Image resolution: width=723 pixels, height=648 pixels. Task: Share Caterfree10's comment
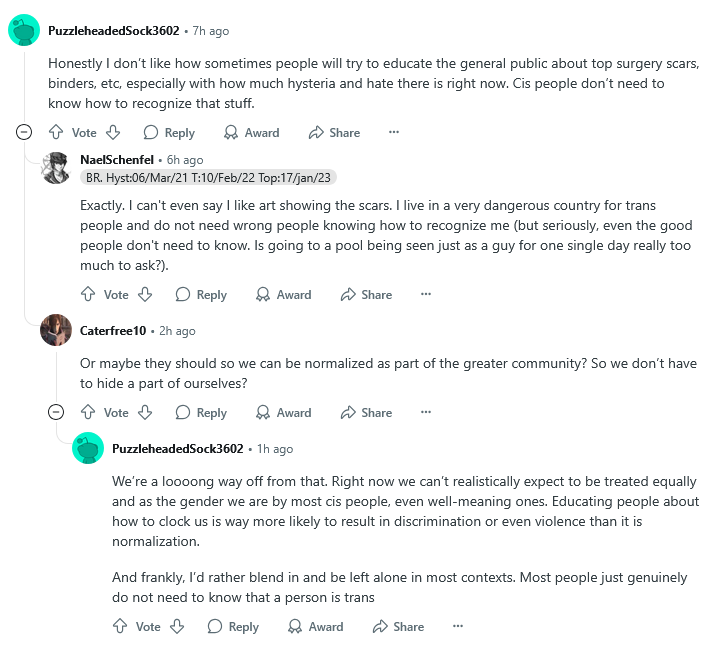tap(366, 412)
